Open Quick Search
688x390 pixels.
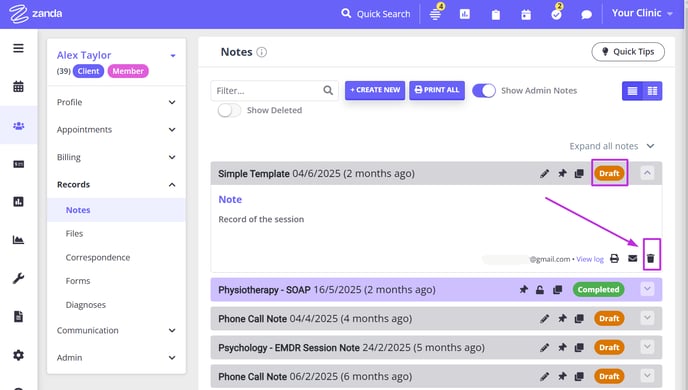376,14
